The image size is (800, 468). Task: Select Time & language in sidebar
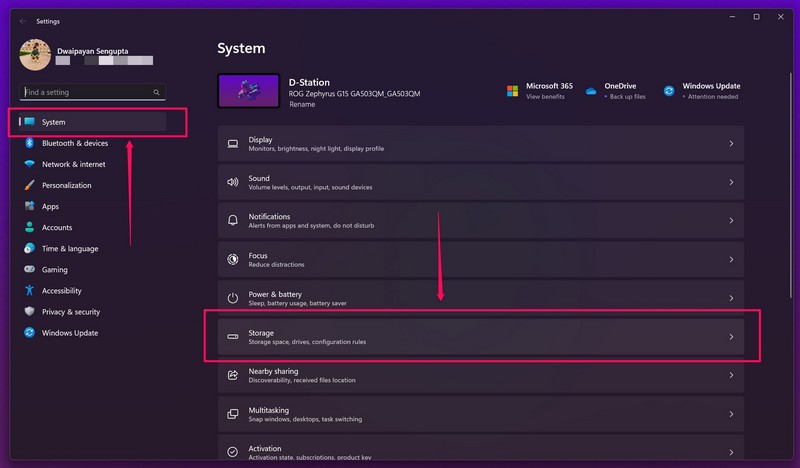[69, 248]
